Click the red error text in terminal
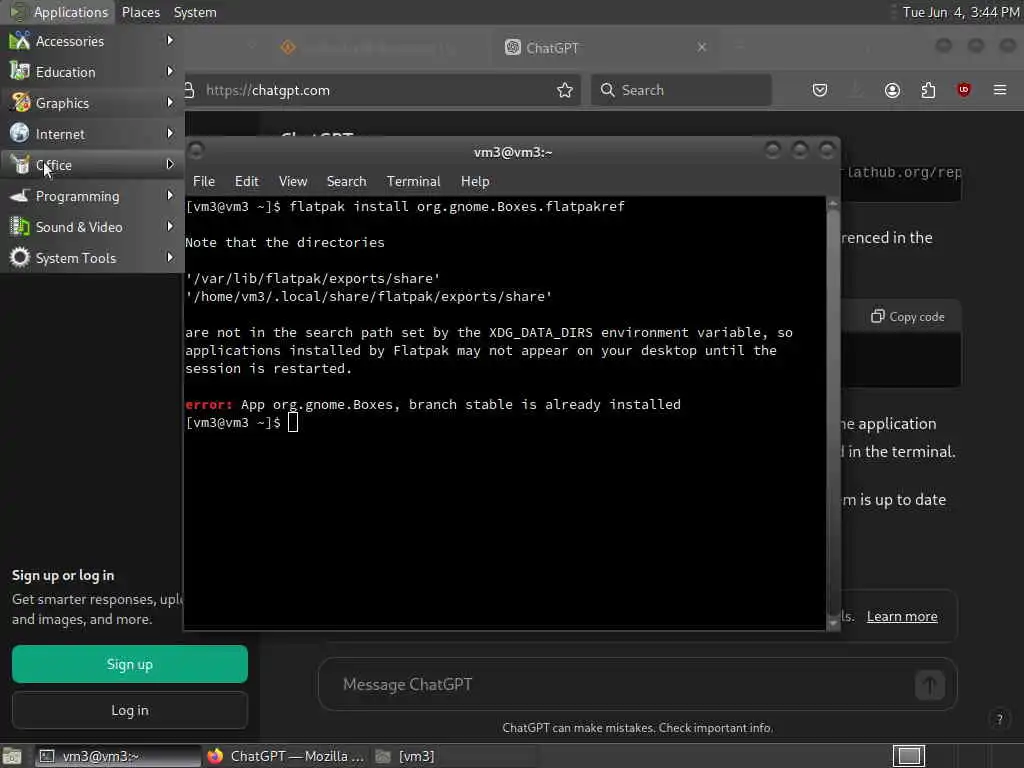Screen dimensions: 1024x768 pyautogui.click(x=208, y=404)
